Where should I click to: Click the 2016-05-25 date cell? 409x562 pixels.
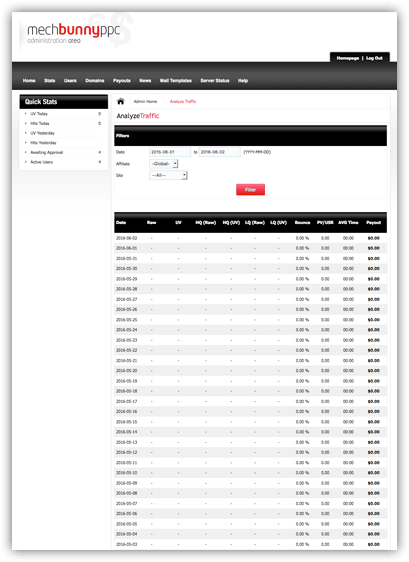127,320
